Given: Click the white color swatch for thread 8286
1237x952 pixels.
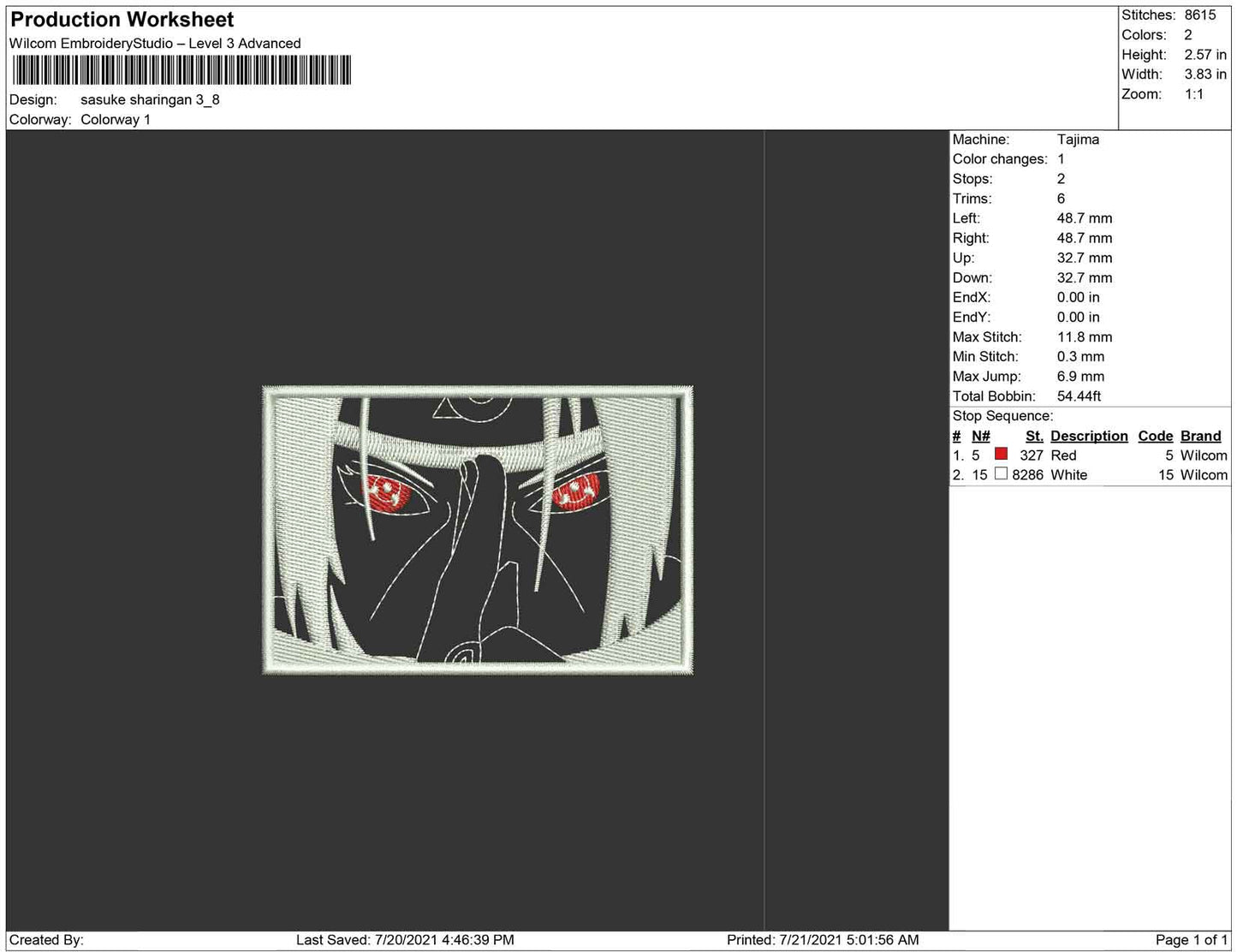Looking at the screenshot, I should (1001, 473).
